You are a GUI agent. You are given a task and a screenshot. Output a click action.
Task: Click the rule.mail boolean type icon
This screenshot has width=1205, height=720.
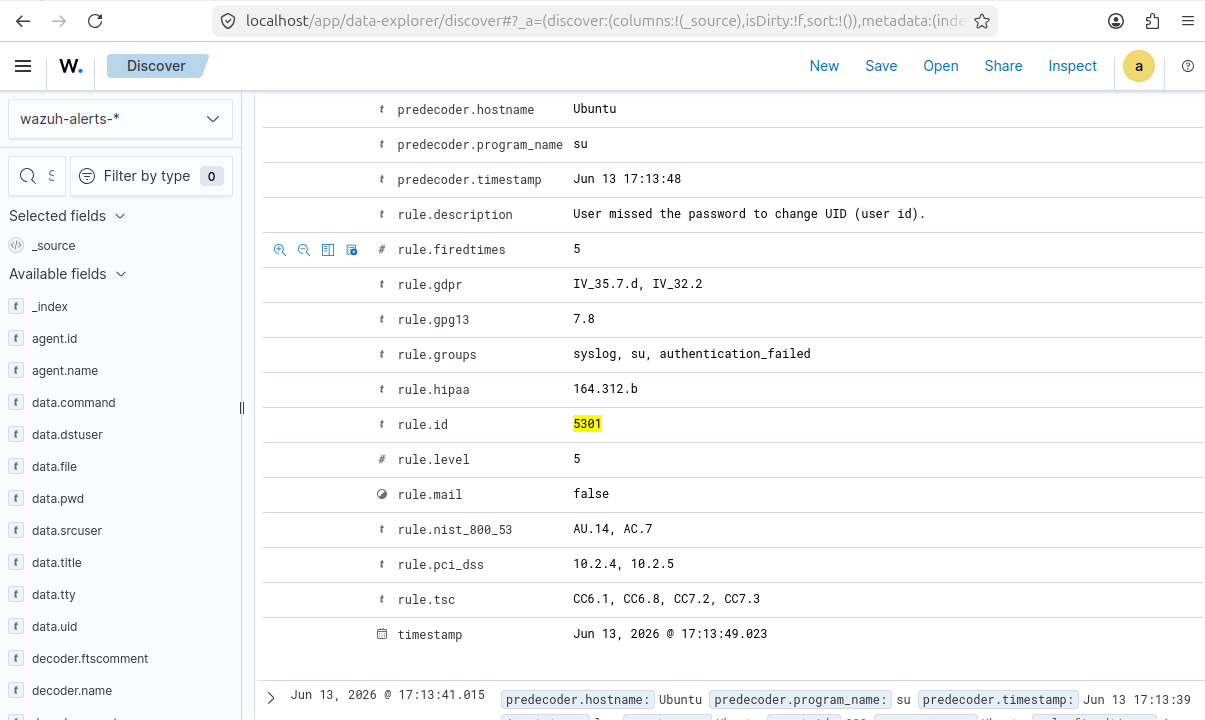coord(381,495)
